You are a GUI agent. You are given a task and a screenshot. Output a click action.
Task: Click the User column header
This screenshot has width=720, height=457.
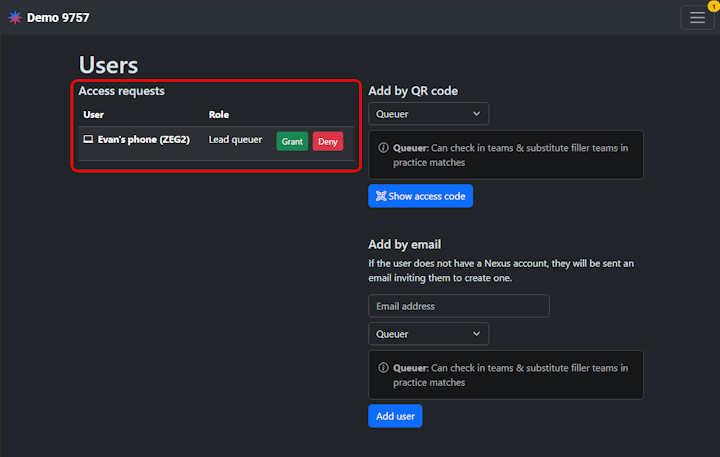[93, 115]
